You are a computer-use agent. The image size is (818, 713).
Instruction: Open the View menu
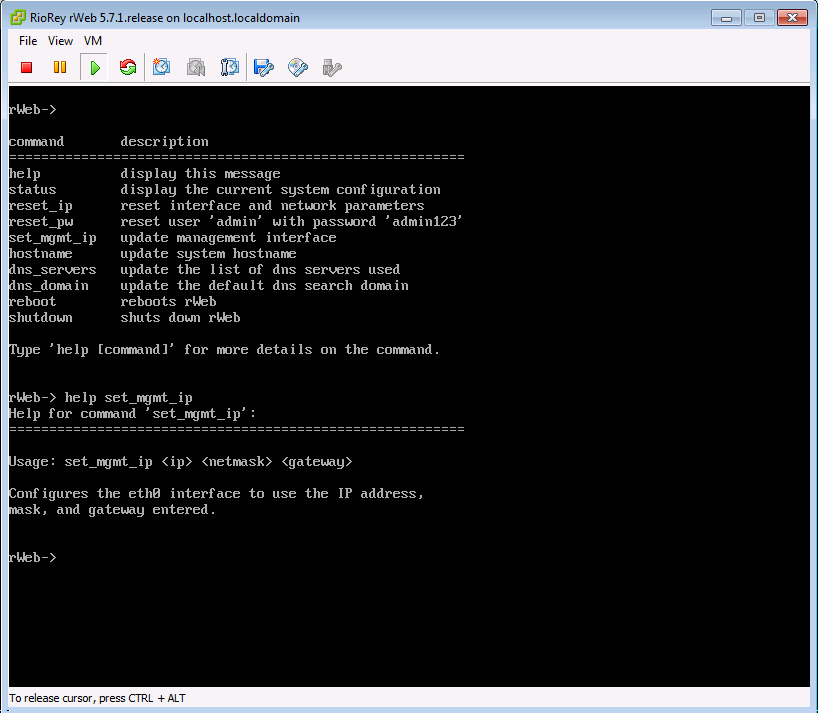pos(61,41)
